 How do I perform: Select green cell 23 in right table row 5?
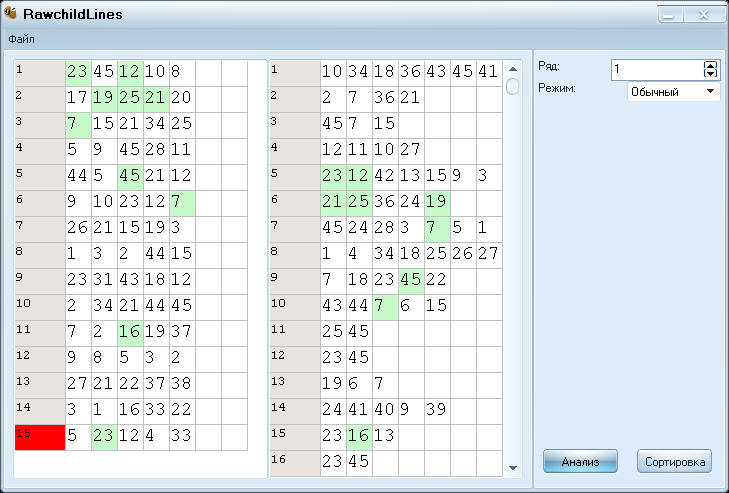coord(333,177)
